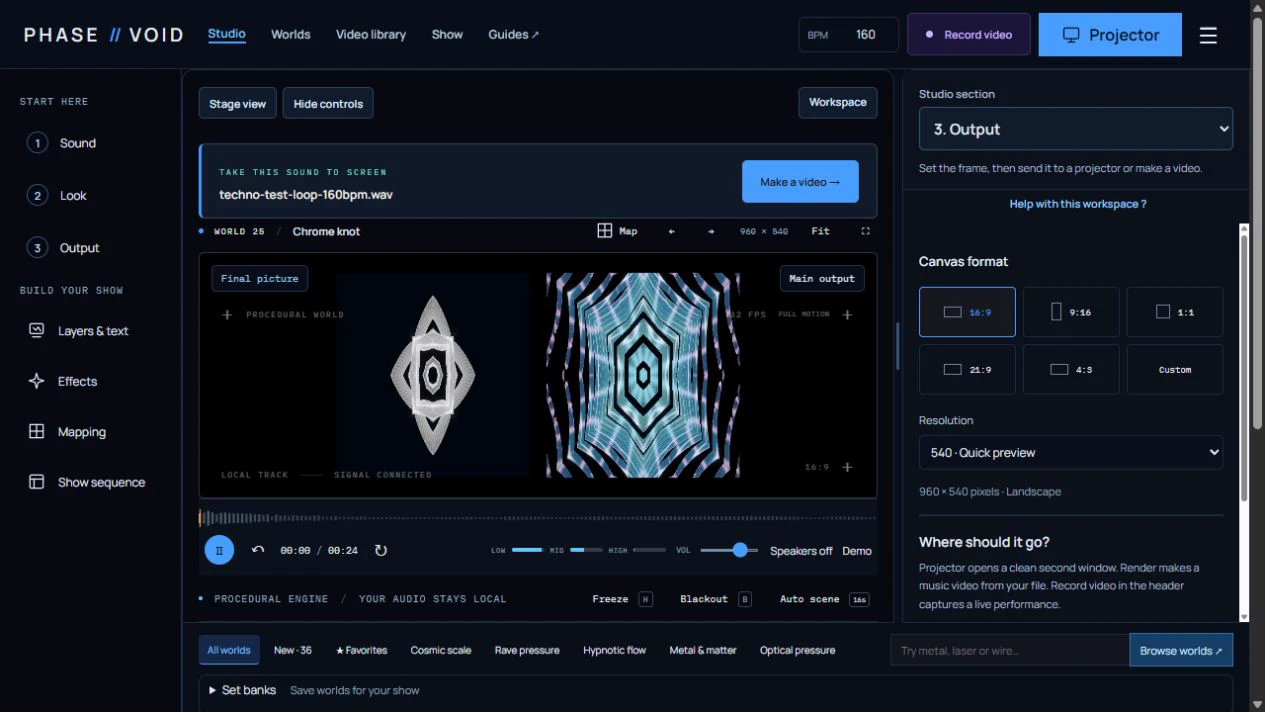This screenshot has height=712, width=1265.
Task: Filter worlds by Rave pressure
Action: tap(527, 650)
